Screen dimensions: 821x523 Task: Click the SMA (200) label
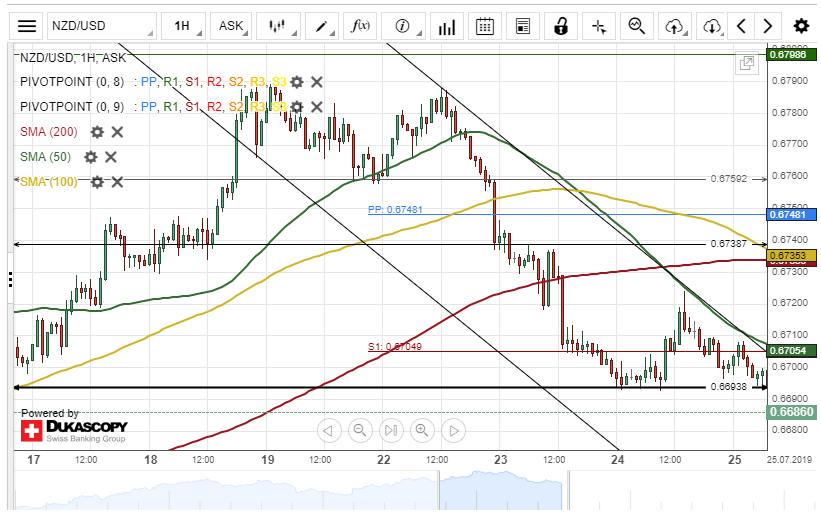[49, 132]
